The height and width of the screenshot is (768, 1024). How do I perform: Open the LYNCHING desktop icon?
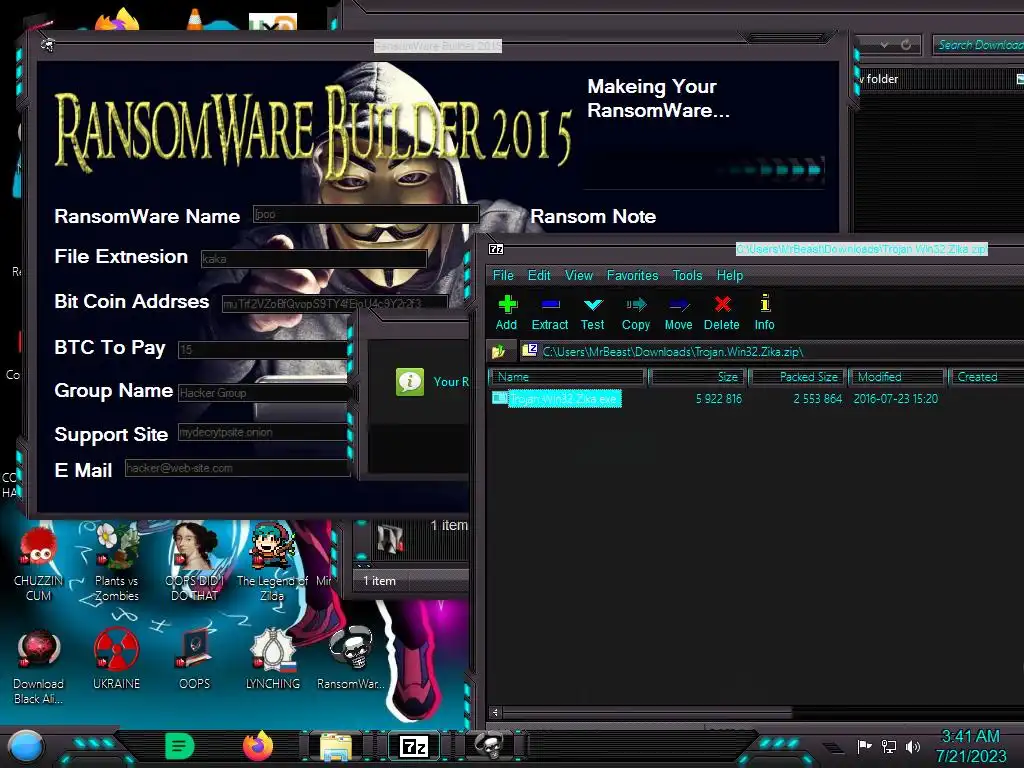[x=272, y=660]
